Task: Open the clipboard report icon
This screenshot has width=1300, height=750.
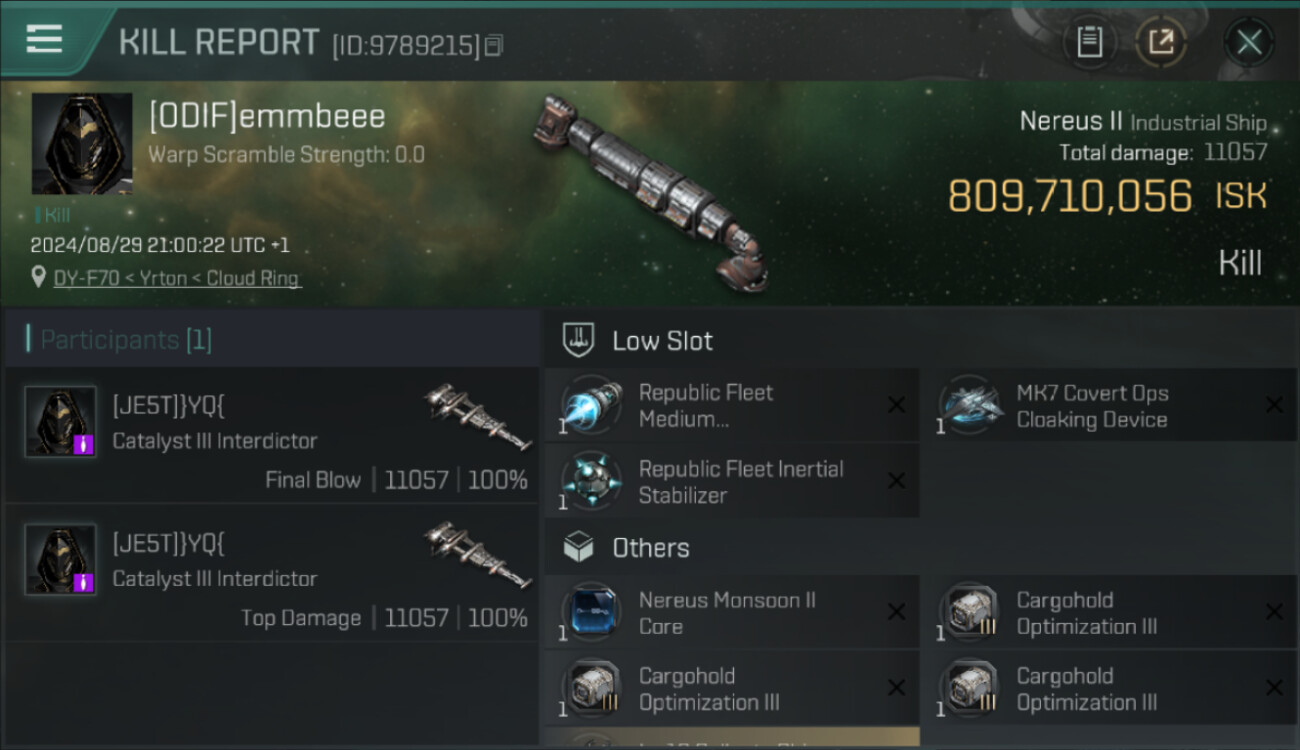Action: pyautogui.click(x=1089, y=42)
